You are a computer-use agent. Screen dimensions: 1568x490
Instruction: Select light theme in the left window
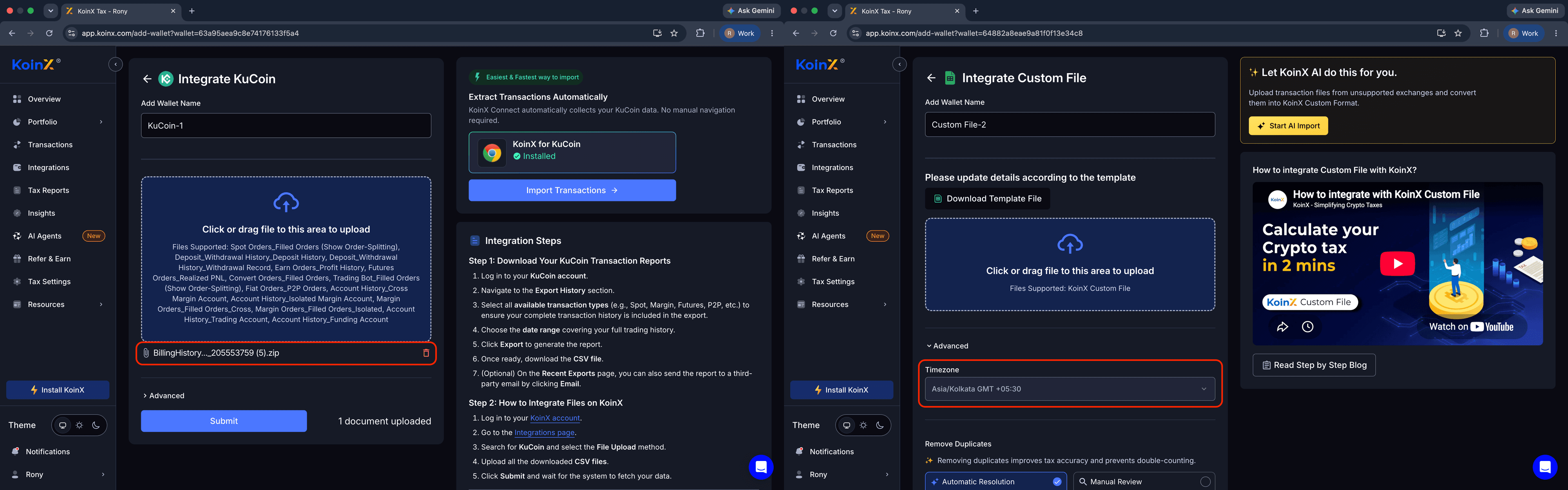[x=79, y=425]
